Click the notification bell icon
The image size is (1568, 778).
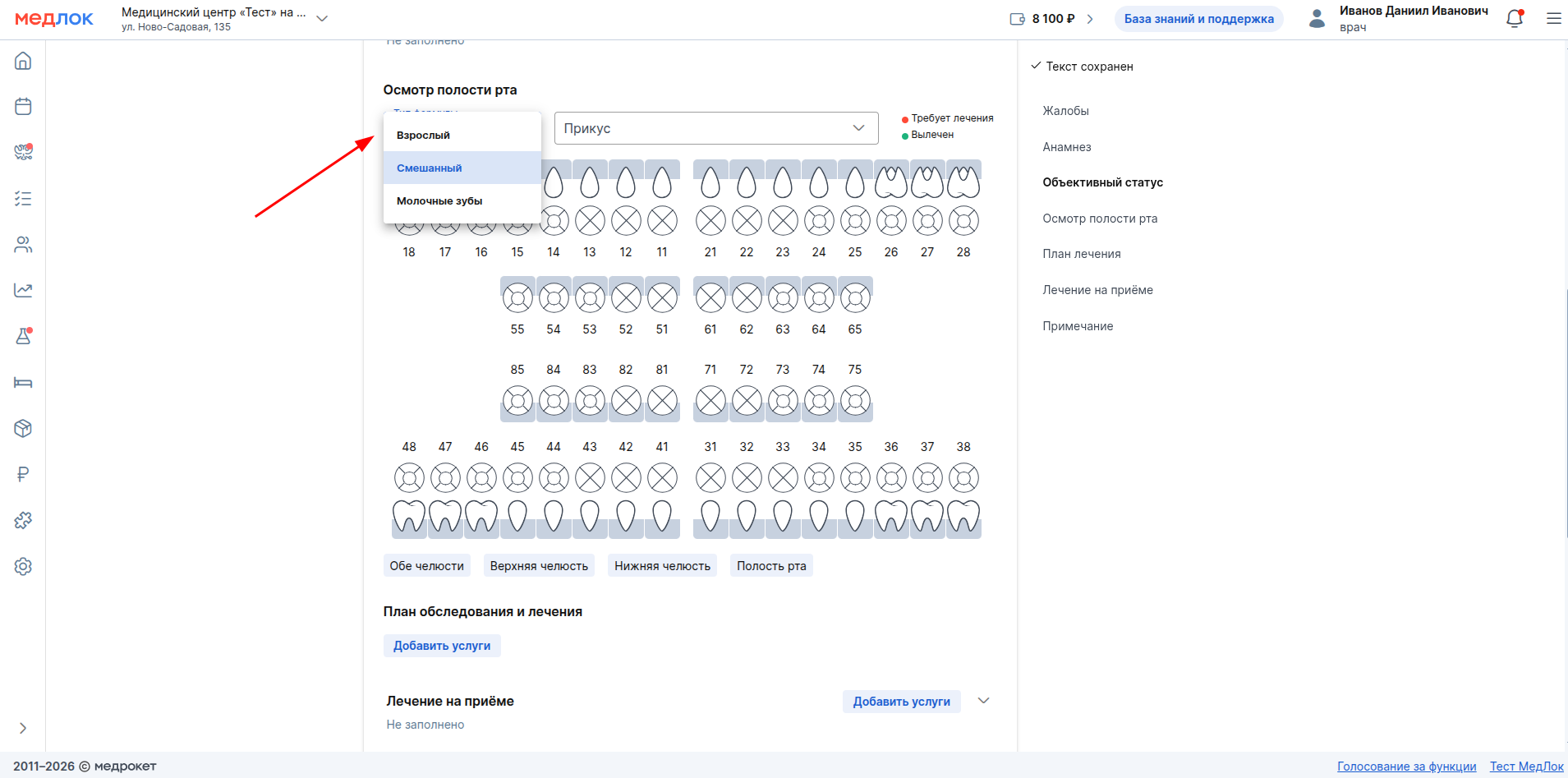tap(1514, 19)
